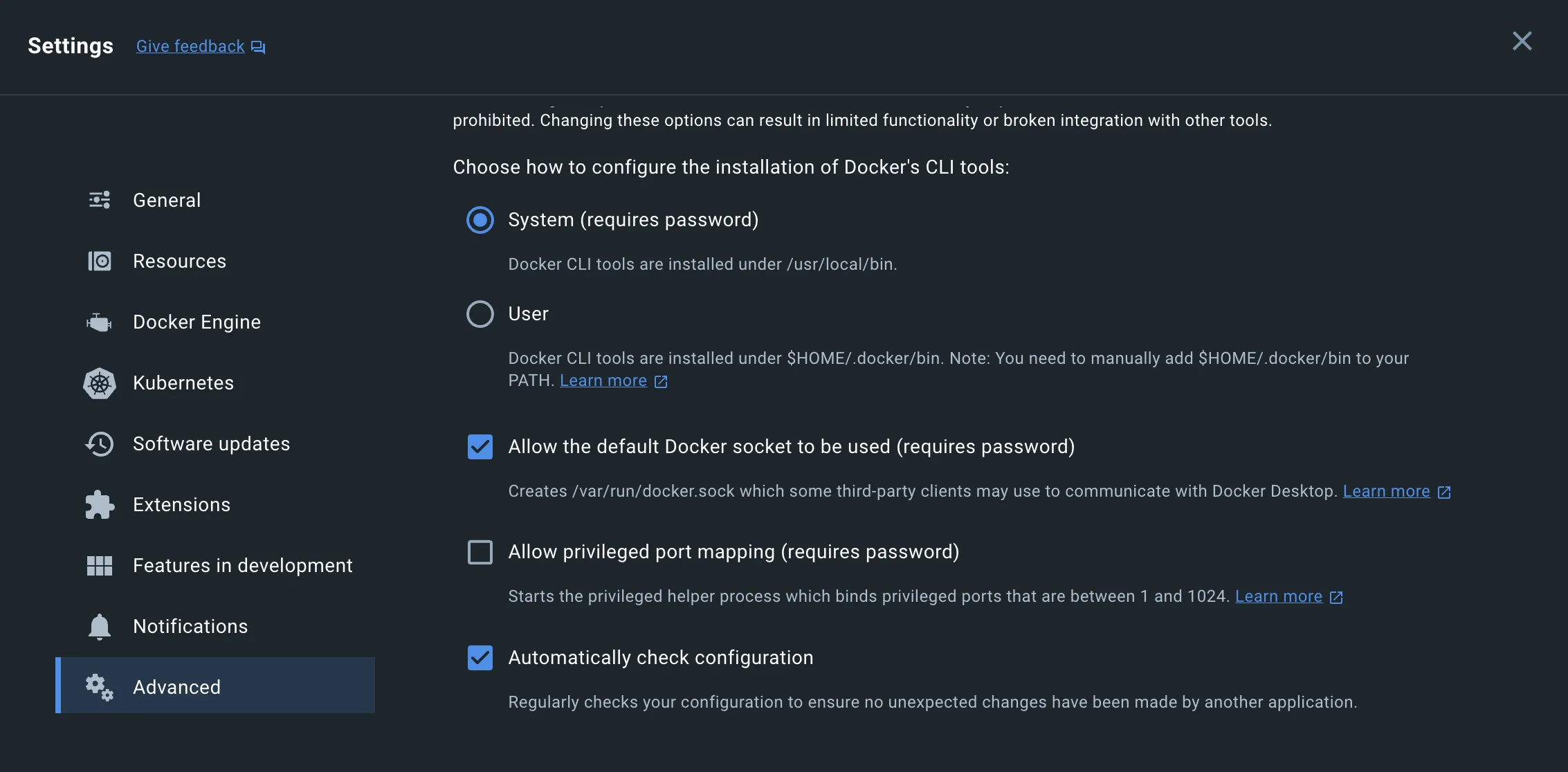
Task: Disable Automatically check configuration checkbox
Action: click(480, 658)
